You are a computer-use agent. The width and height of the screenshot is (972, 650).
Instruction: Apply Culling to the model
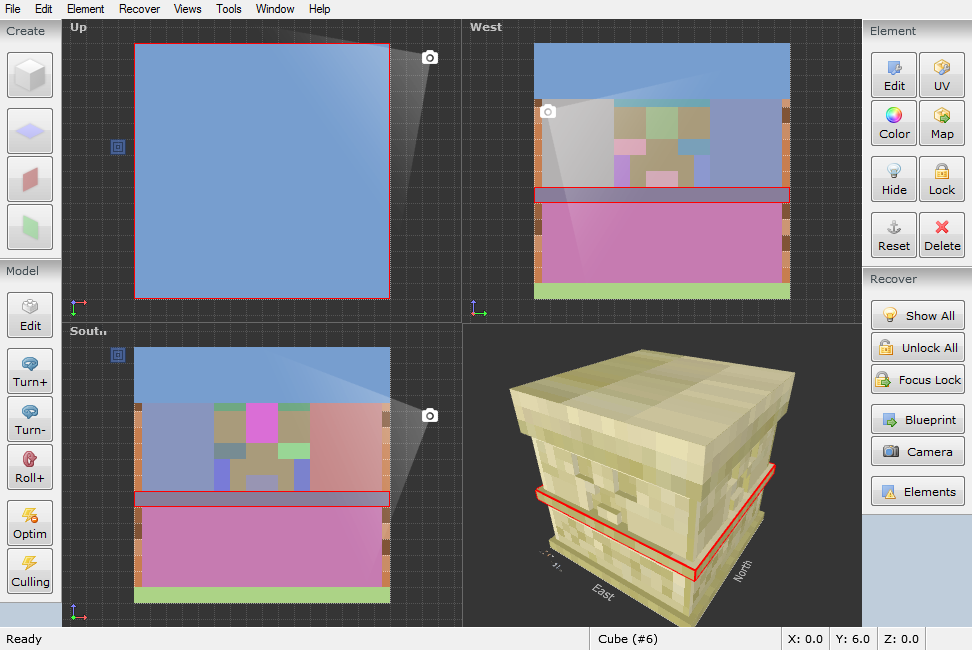click(30, 571)
